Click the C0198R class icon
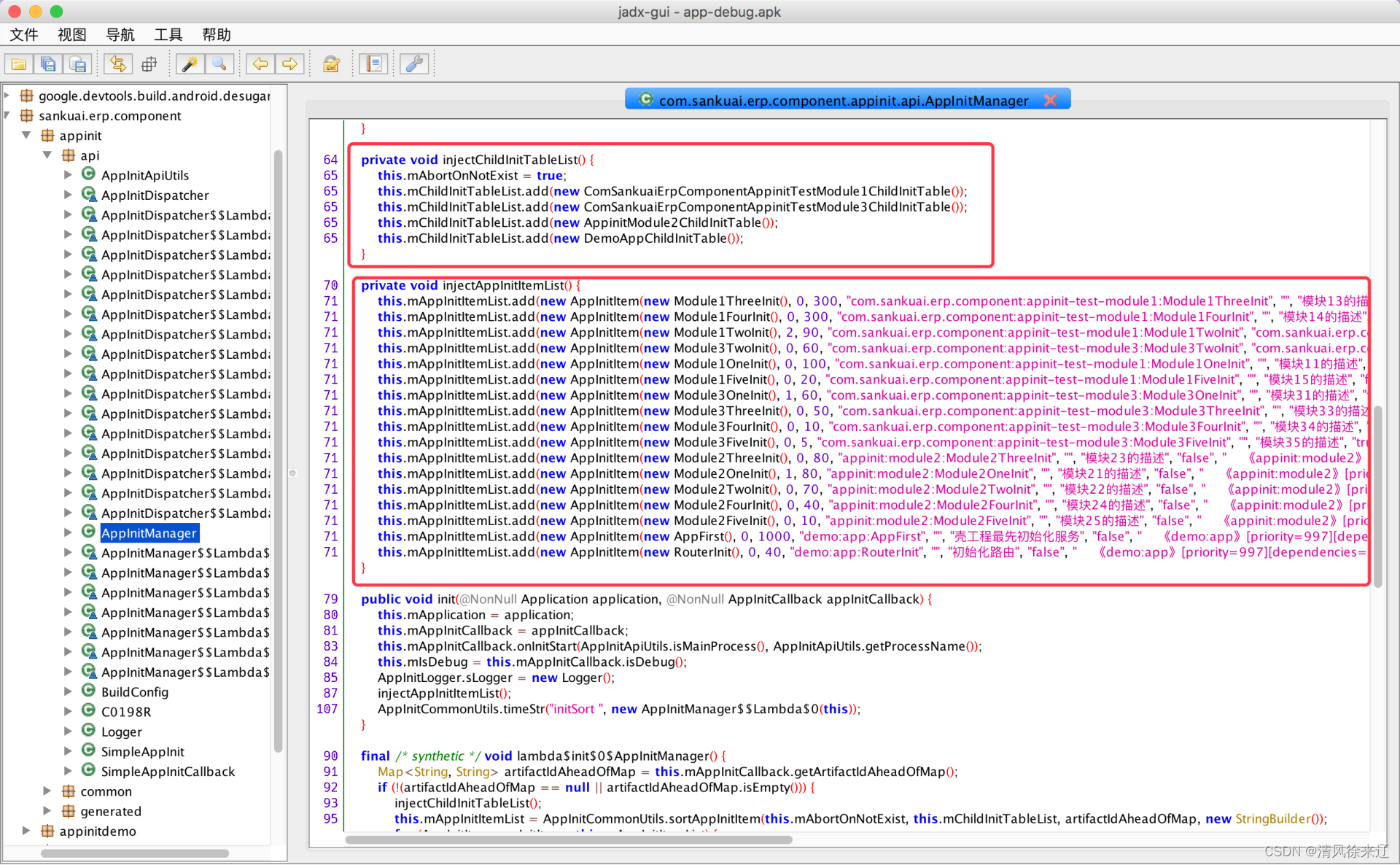Screen dimensions: 1400x865 coord(88,710)
